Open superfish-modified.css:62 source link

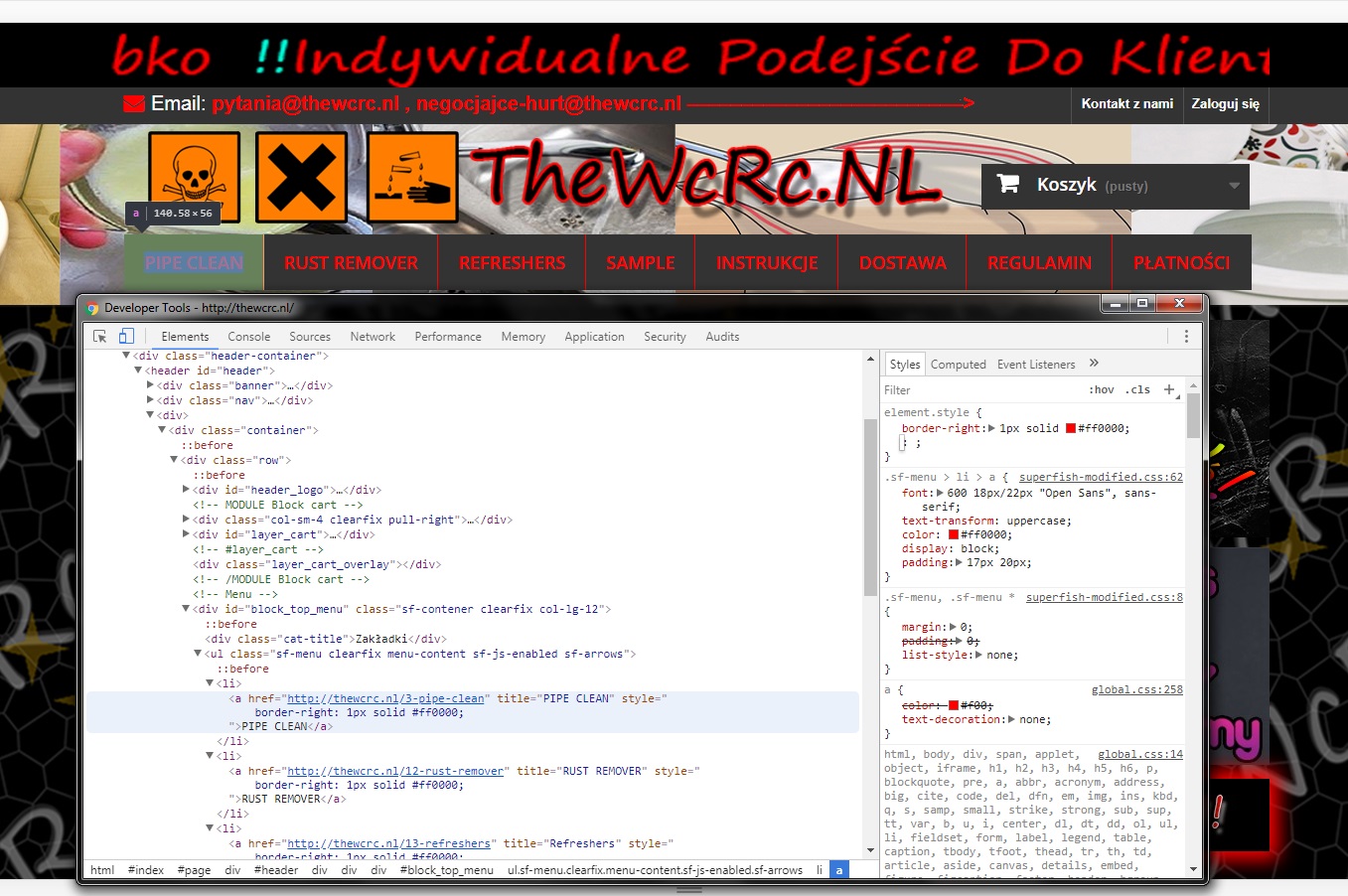tap(1101, 478)
